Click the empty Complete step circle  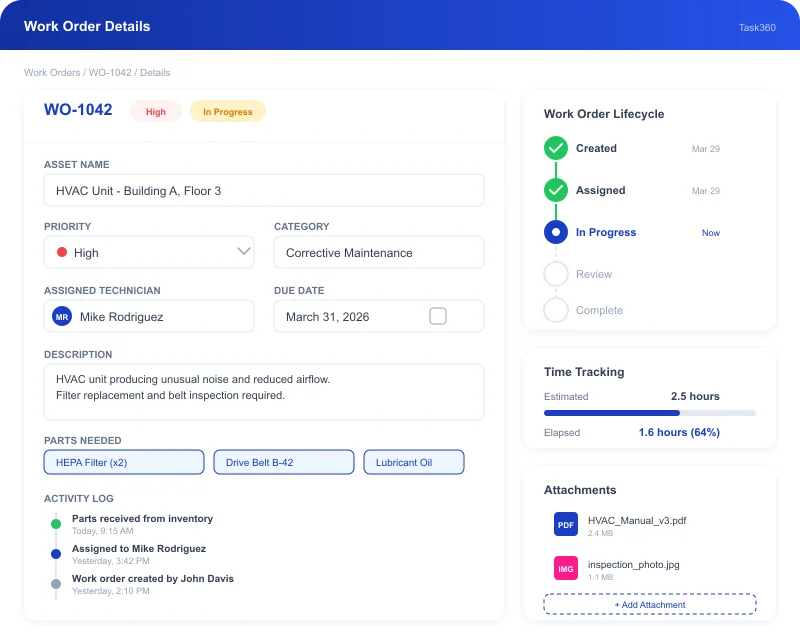point(556,310)
